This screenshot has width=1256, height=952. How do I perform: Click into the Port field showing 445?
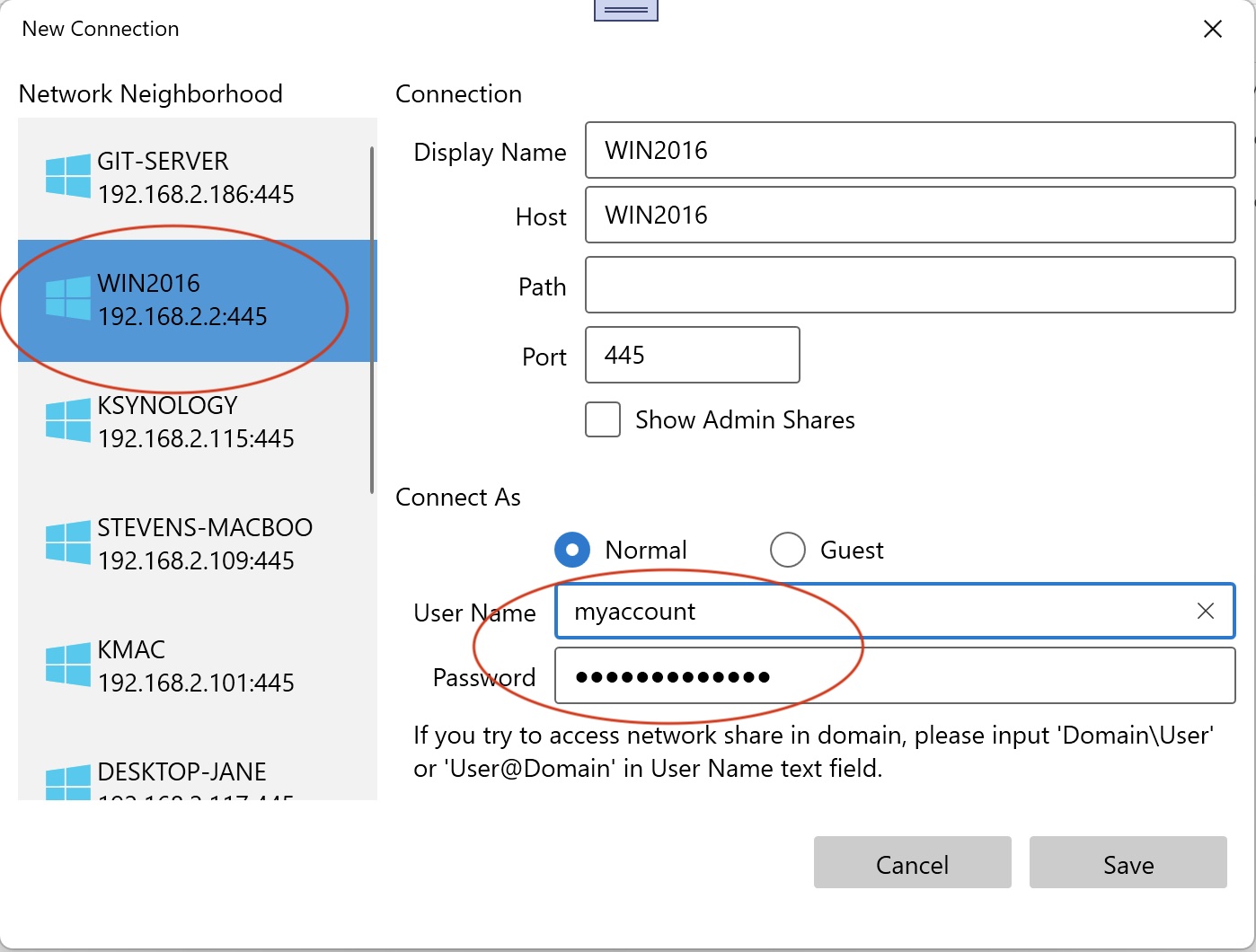point(693,355)
